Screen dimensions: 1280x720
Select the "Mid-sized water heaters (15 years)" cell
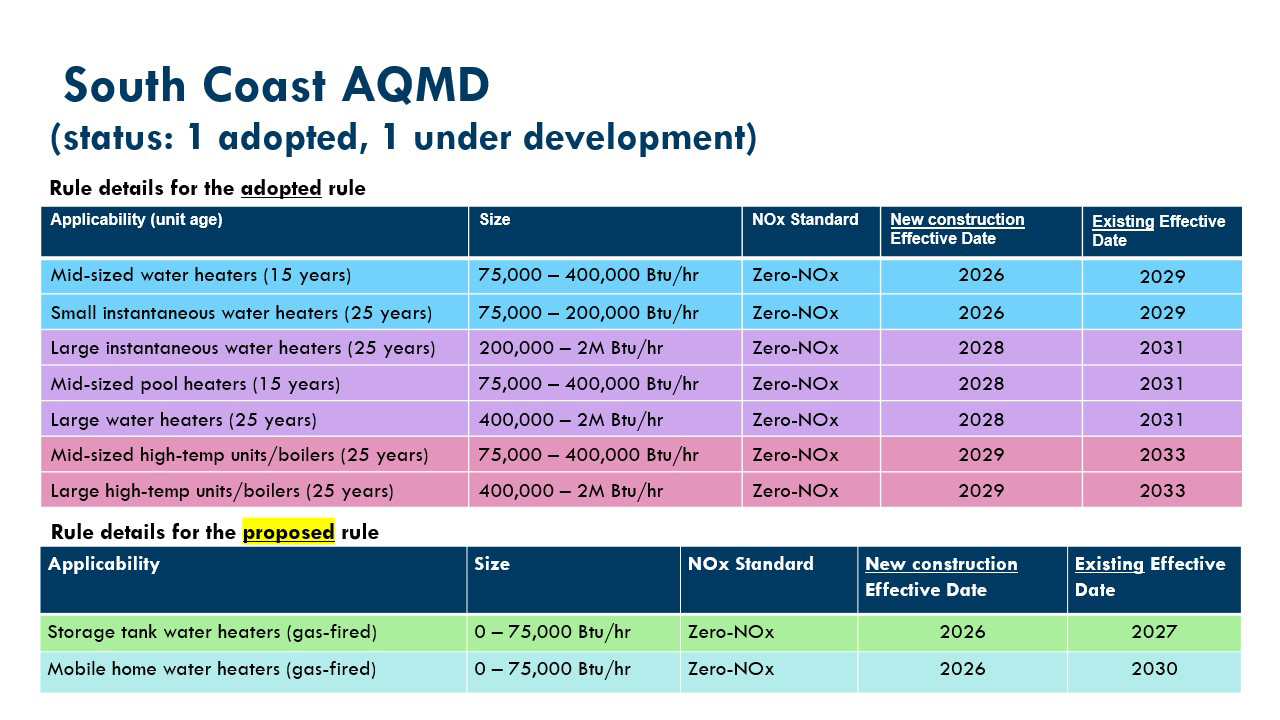pyautogui.click(x=201, y=276)
